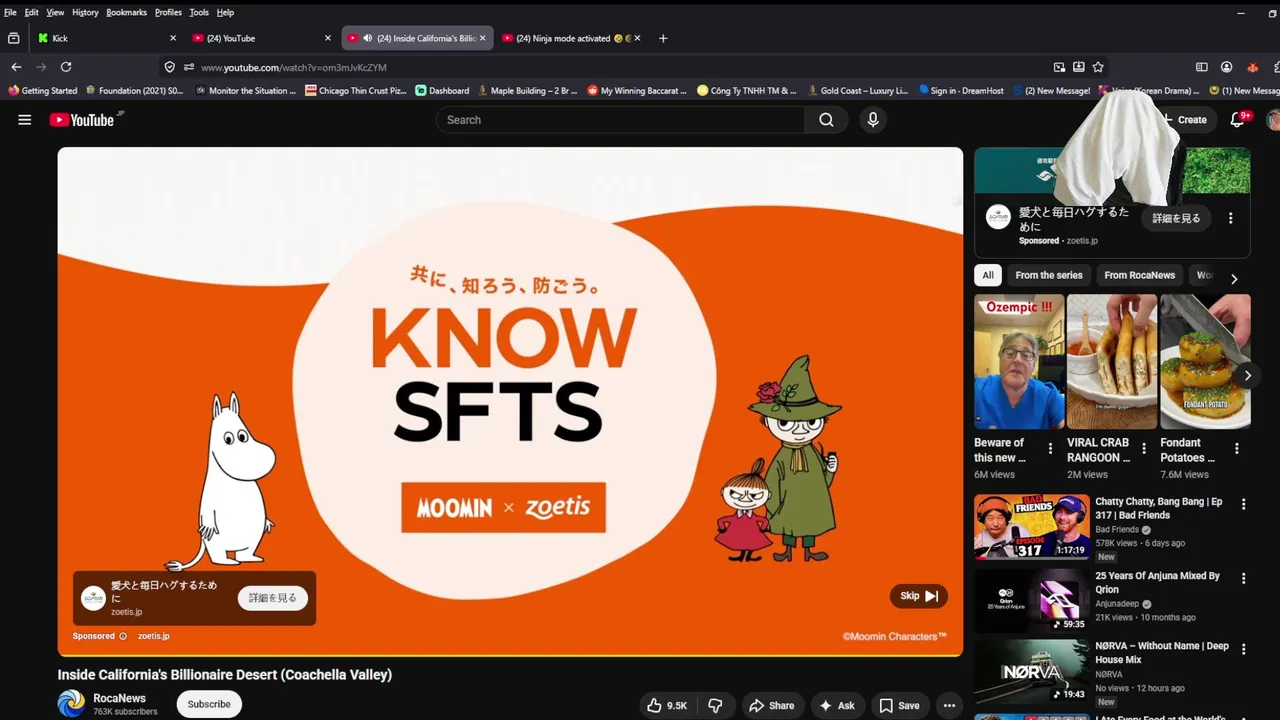Click 詳細を見る on the video ad overlay
This screenshot has height=720, width=1280.
(273, 598)
